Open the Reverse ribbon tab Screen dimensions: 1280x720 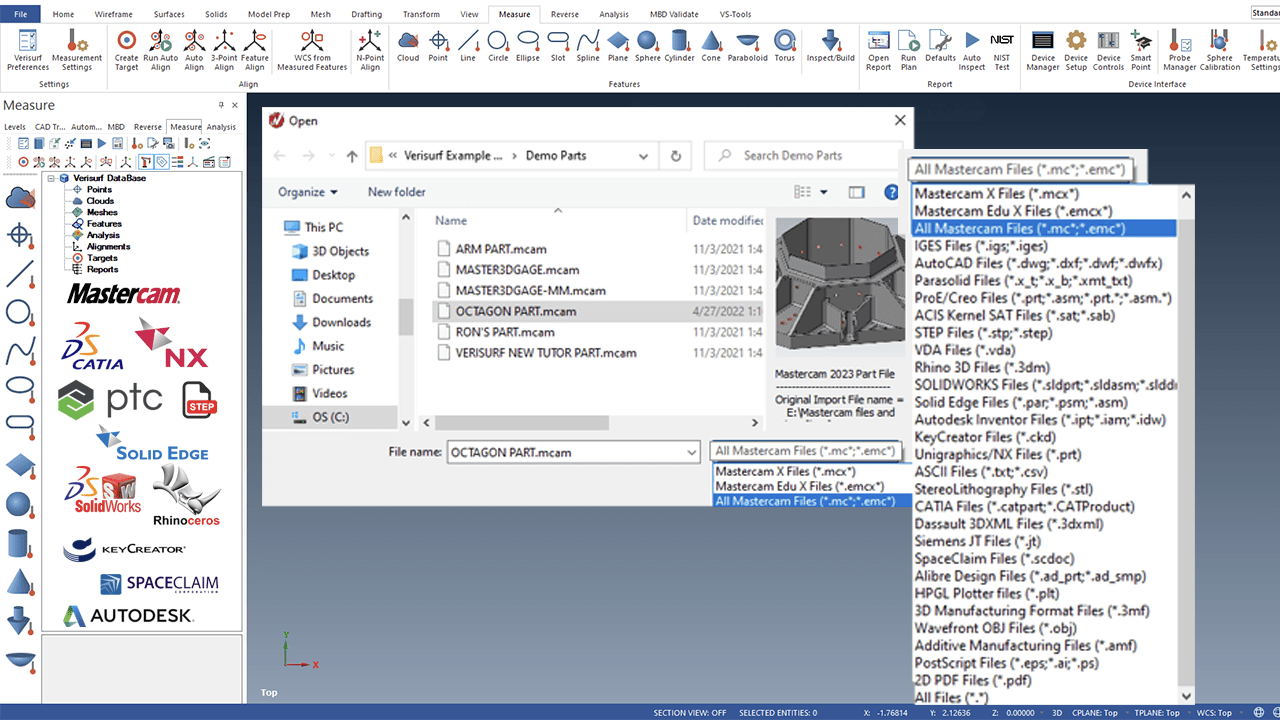[x=564, y=15]
